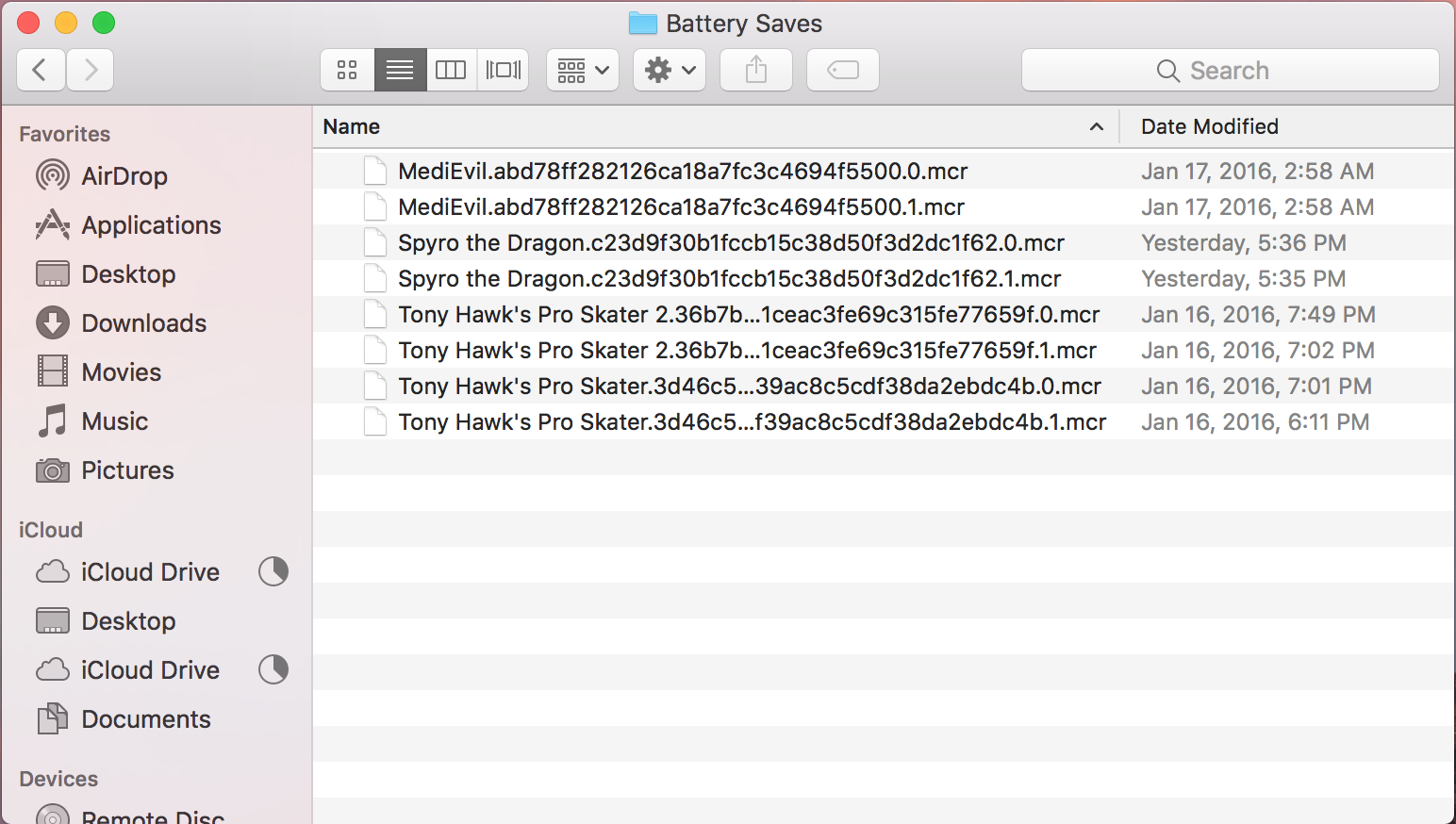Image resolution: width=1456 pixels, height=824 pixels.
Task: Switch to column view
Action: point(451,70)
